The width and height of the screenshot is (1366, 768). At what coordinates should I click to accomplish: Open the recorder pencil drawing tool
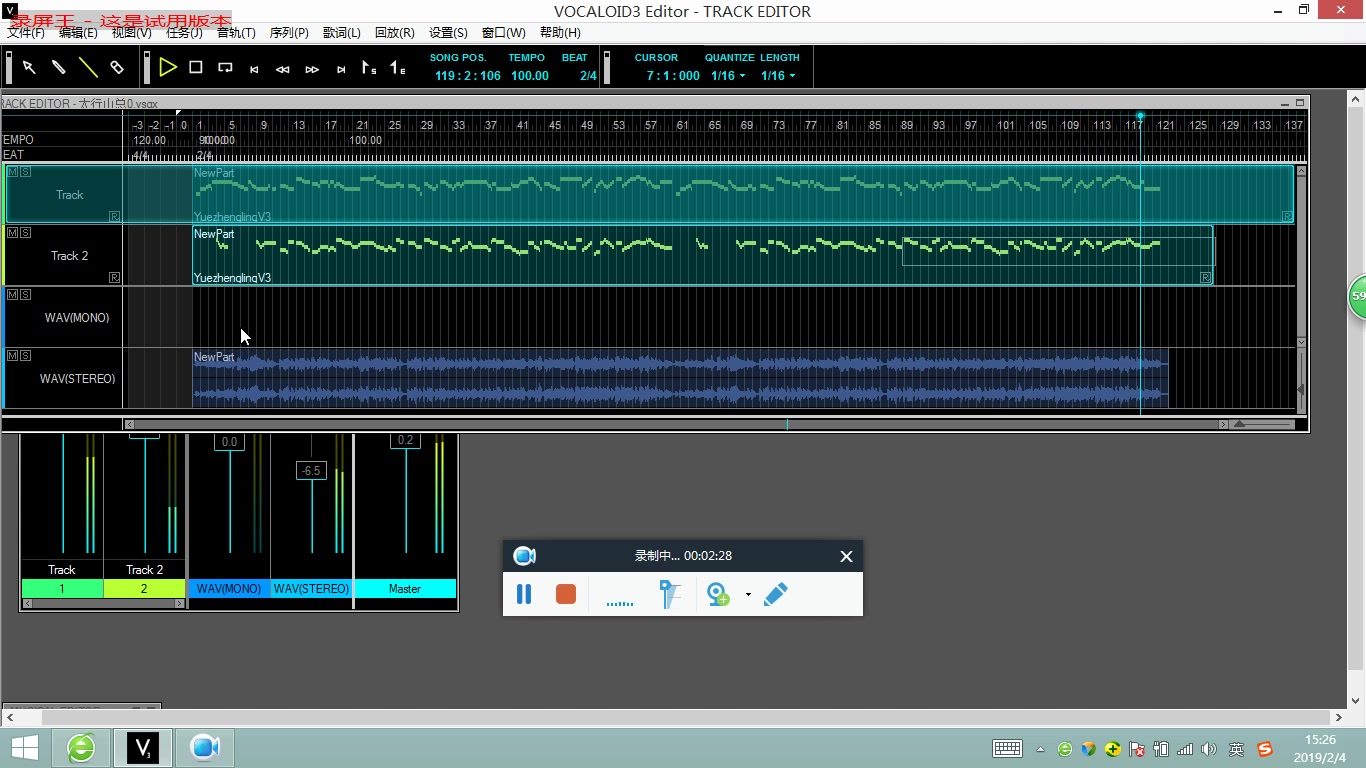pyautogui.click(x=776, y=594)
